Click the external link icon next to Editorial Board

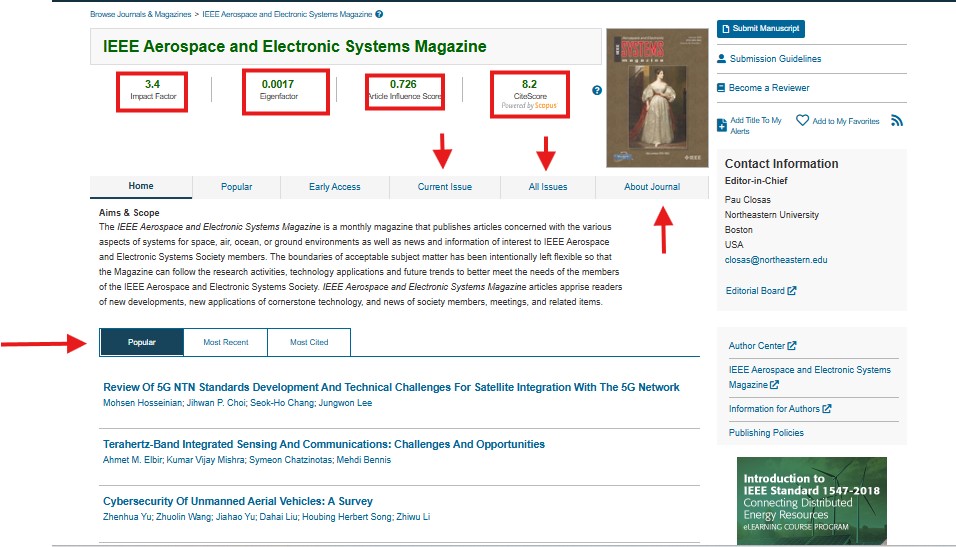[791, 291]
